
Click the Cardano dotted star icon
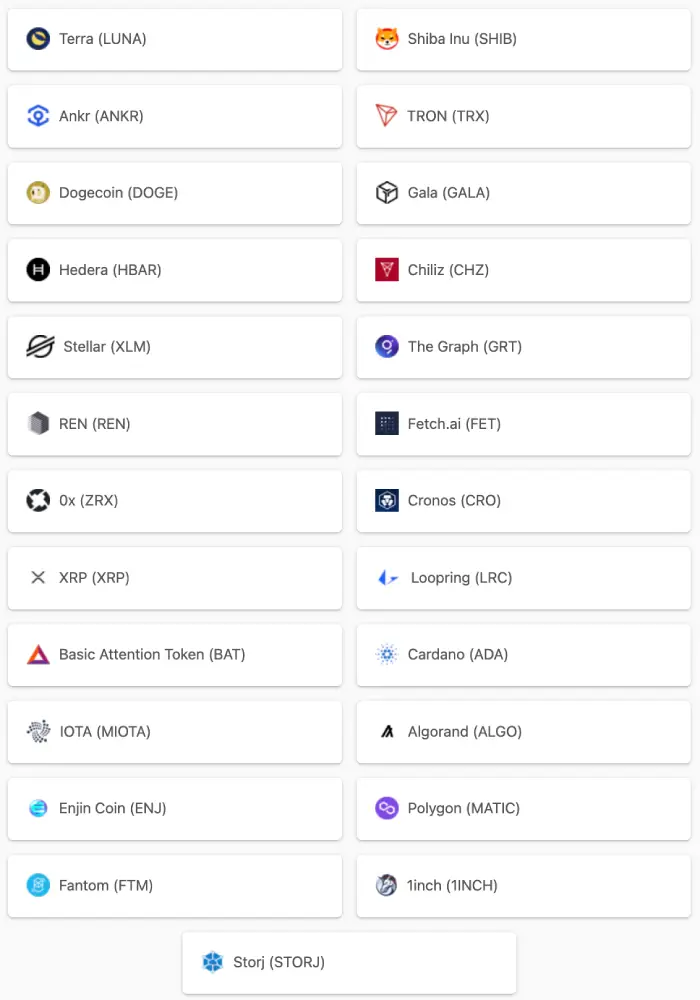387,654
